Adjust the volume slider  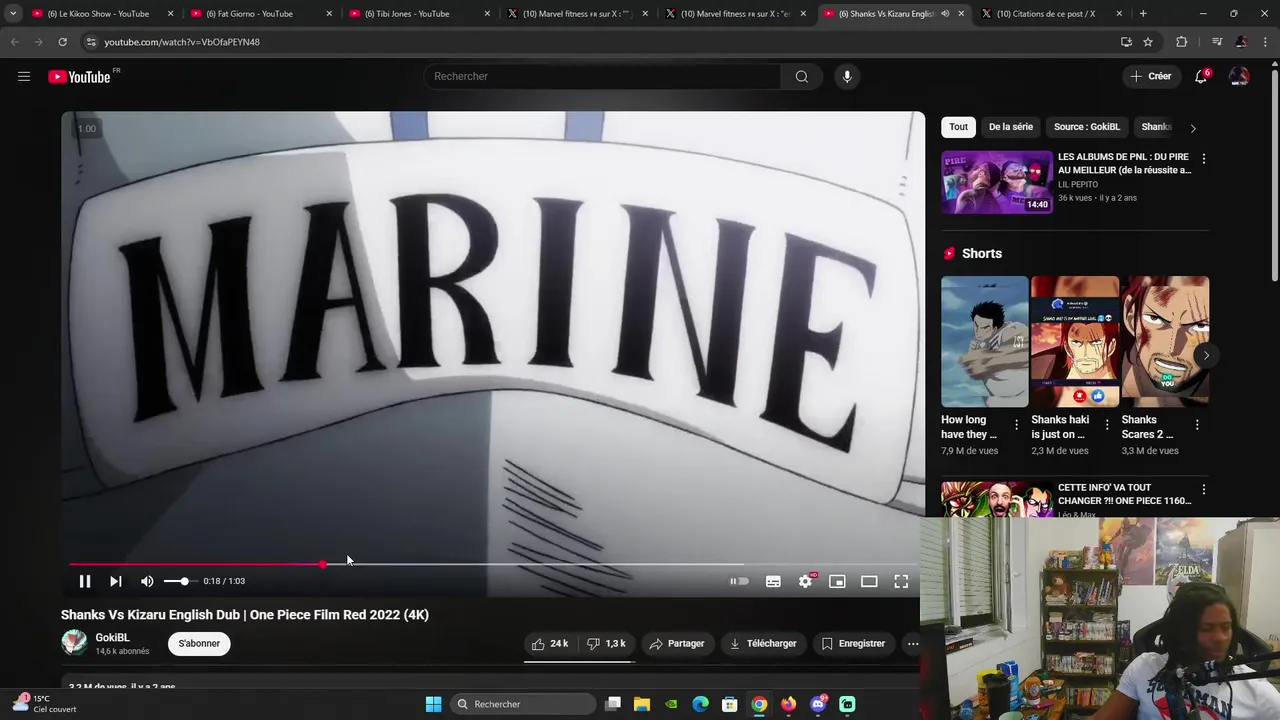point(182,581)
